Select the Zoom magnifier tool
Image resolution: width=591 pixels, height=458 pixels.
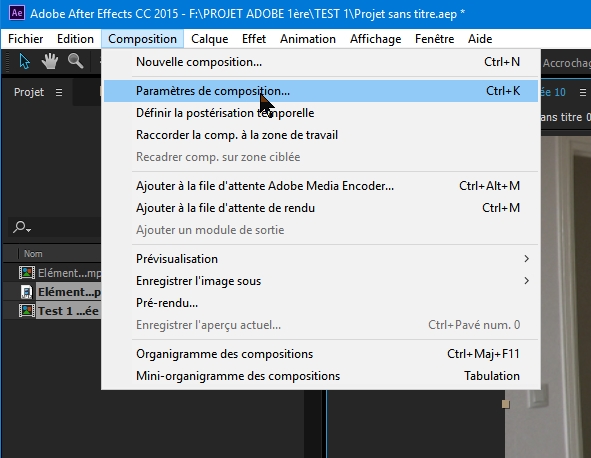pos(75,61)
